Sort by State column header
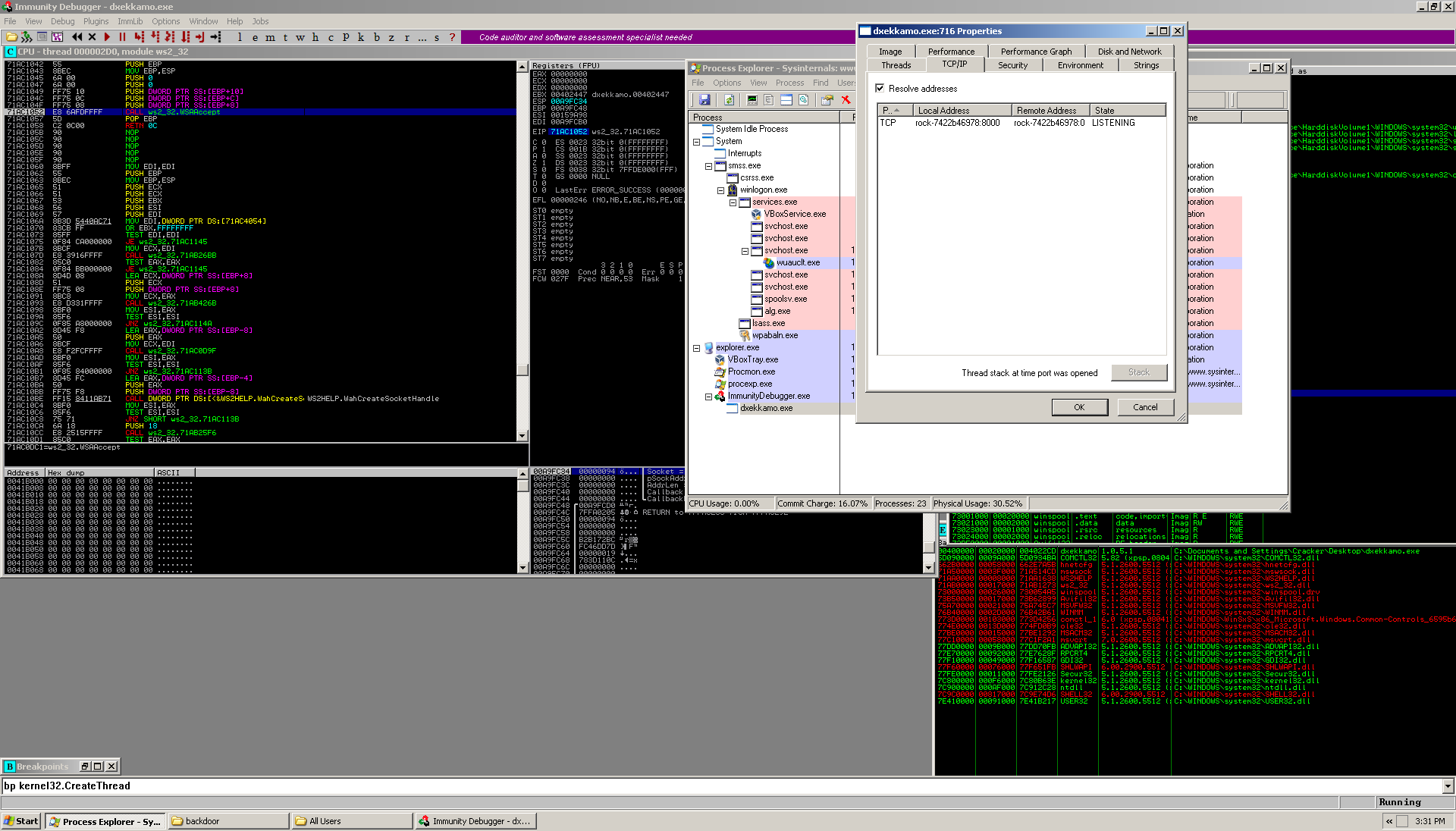Viewport: 1456px width, 831px height. coord(1128,110)
